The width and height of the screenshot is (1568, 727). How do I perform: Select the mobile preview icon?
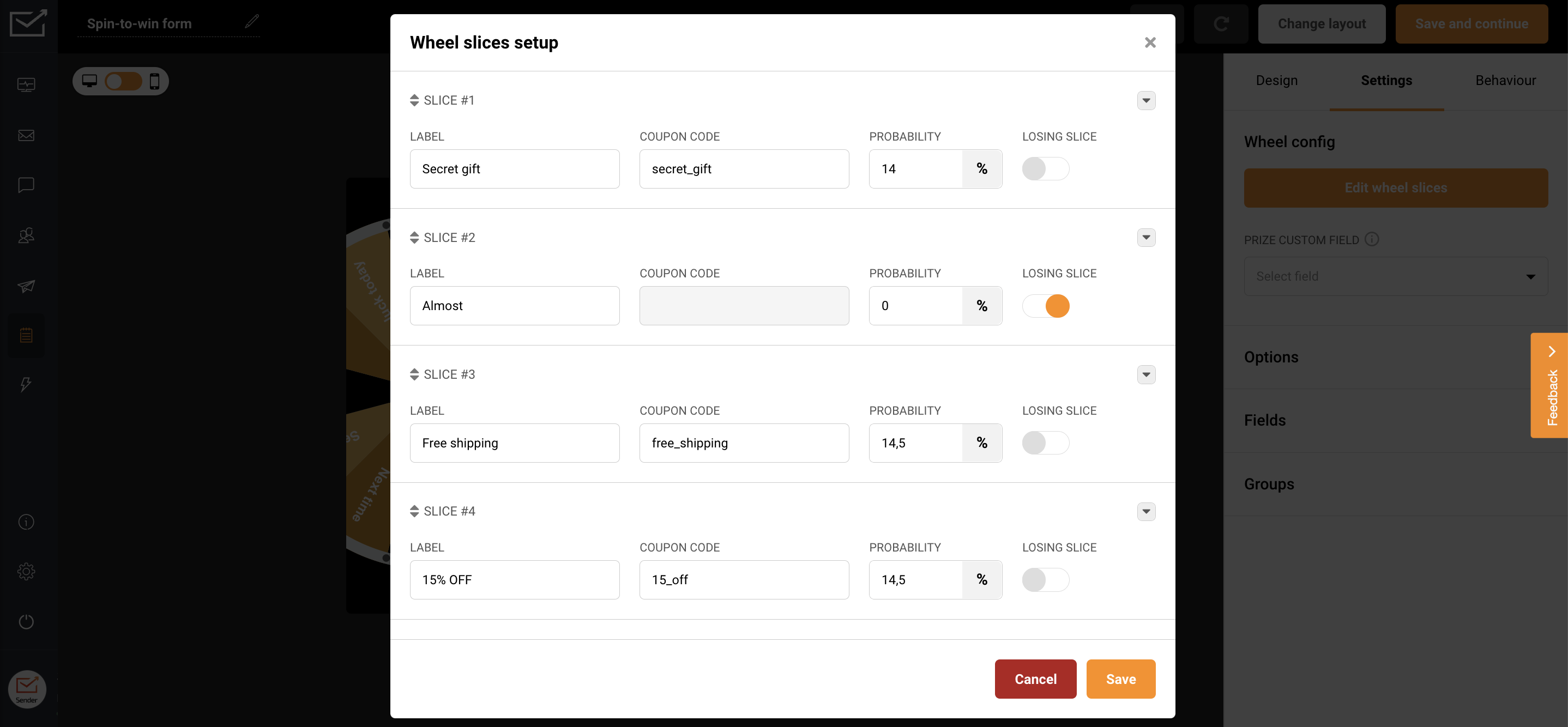click(155, 81)
